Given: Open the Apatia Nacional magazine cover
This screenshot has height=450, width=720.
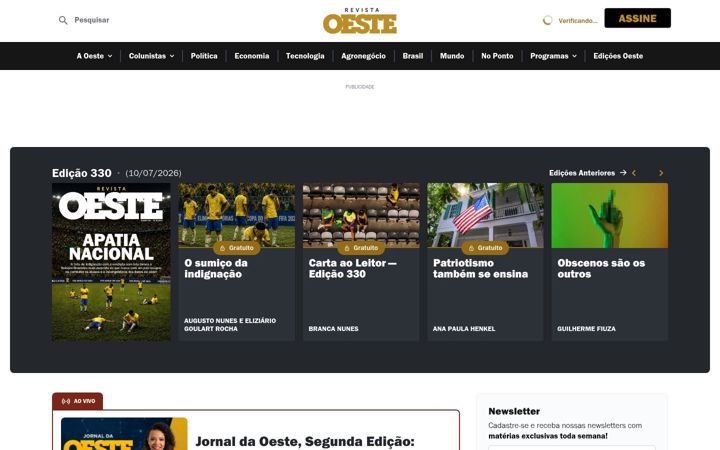Looking at the screenshot, I should 111,262.
